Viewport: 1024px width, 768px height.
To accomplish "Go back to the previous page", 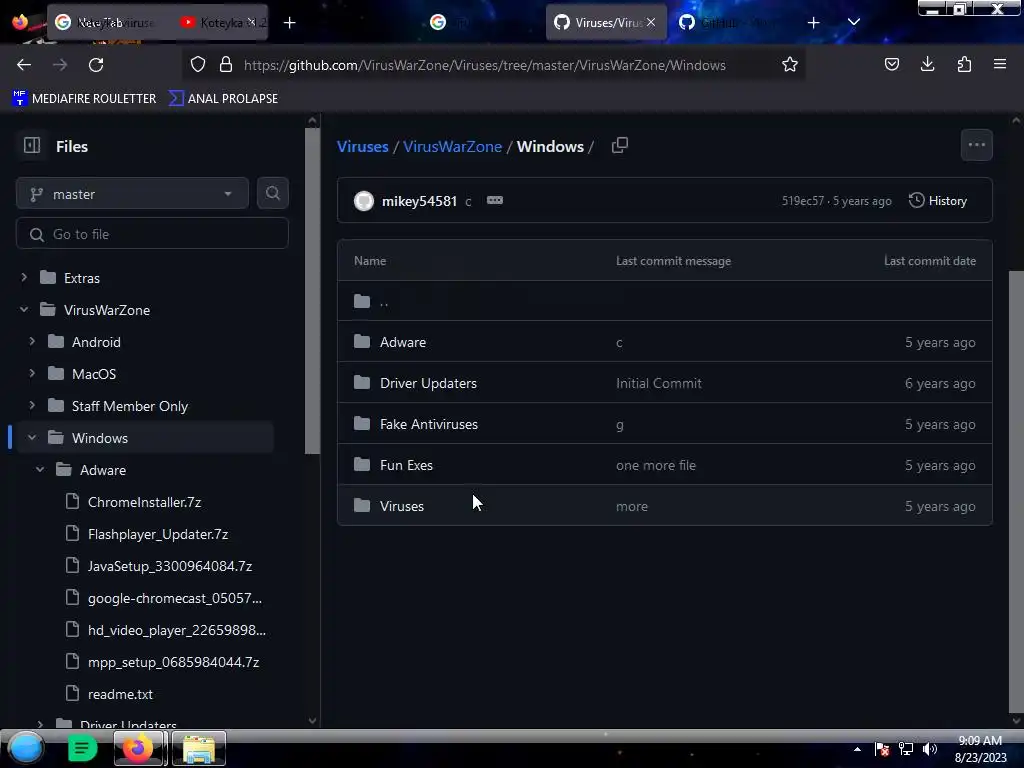I will (24, 65).
